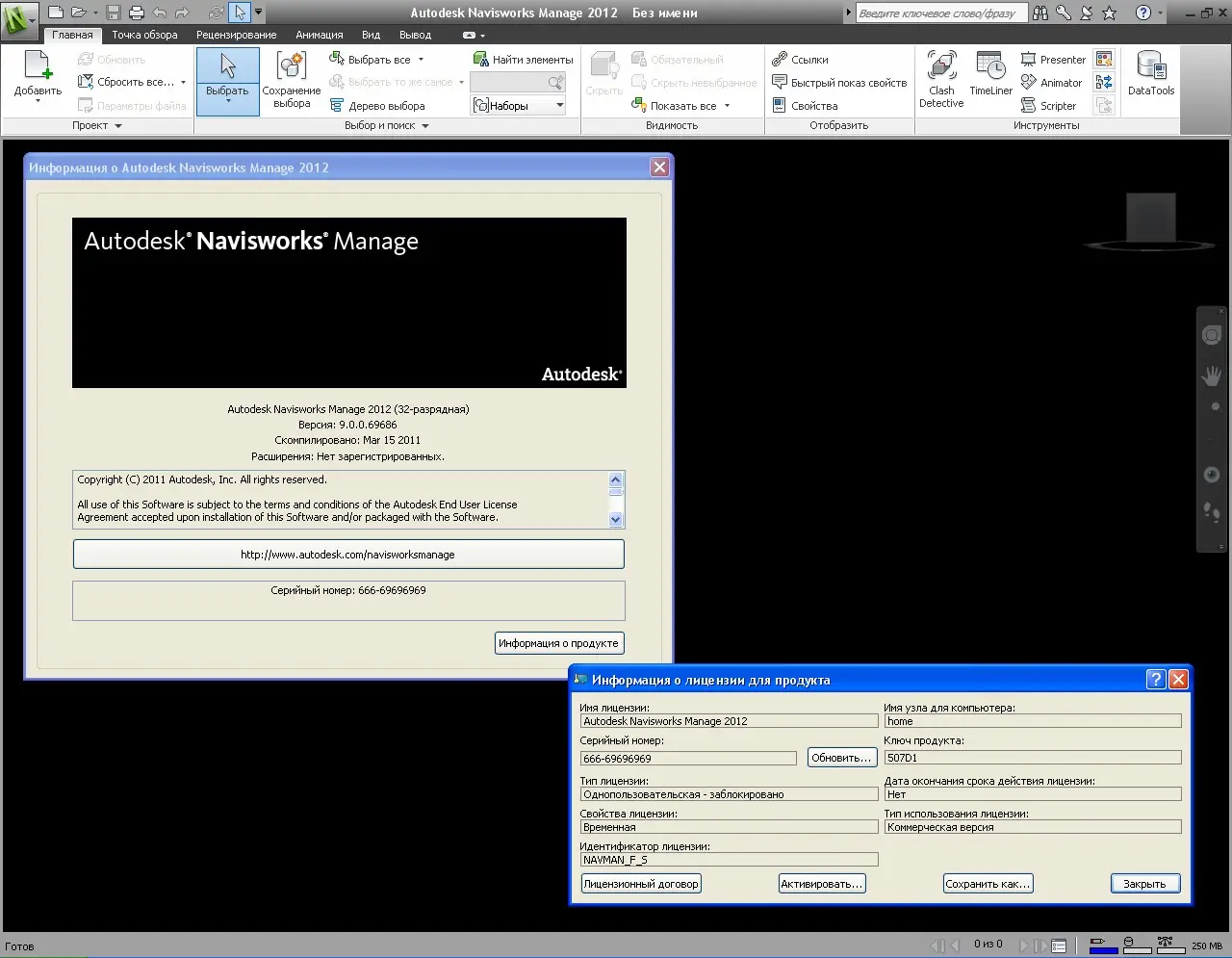
Task: Open the Наборы sets combo box
Action: 518,106
